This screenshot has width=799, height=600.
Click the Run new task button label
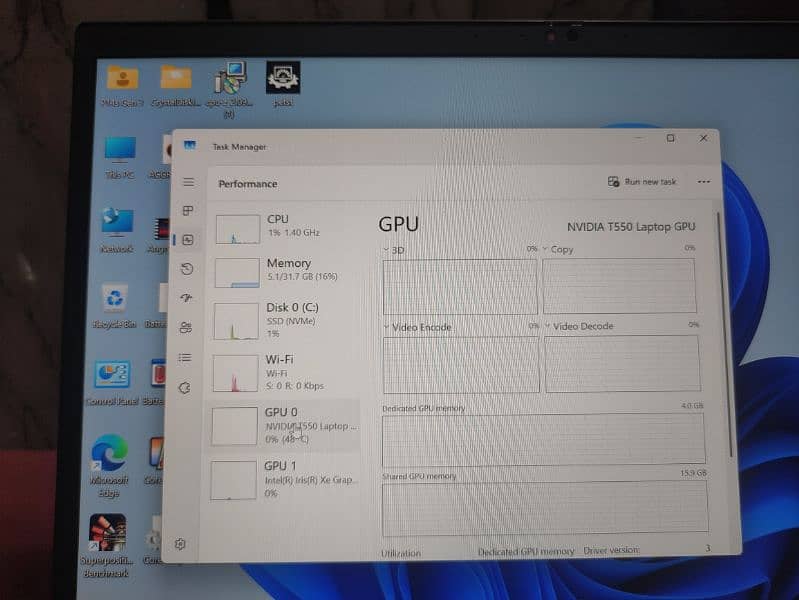[650, 181]
